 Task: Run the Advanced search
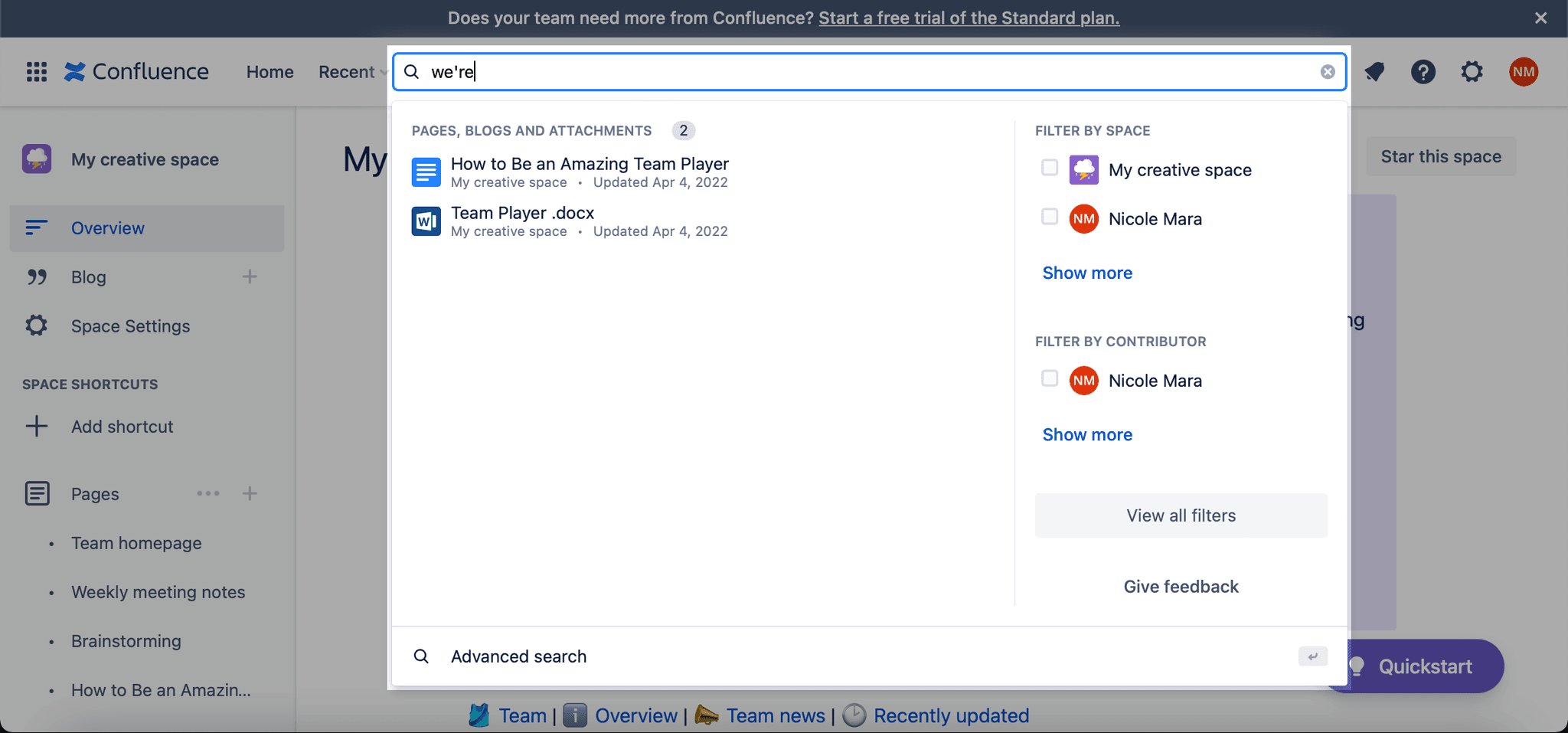[x=518, y=656]
